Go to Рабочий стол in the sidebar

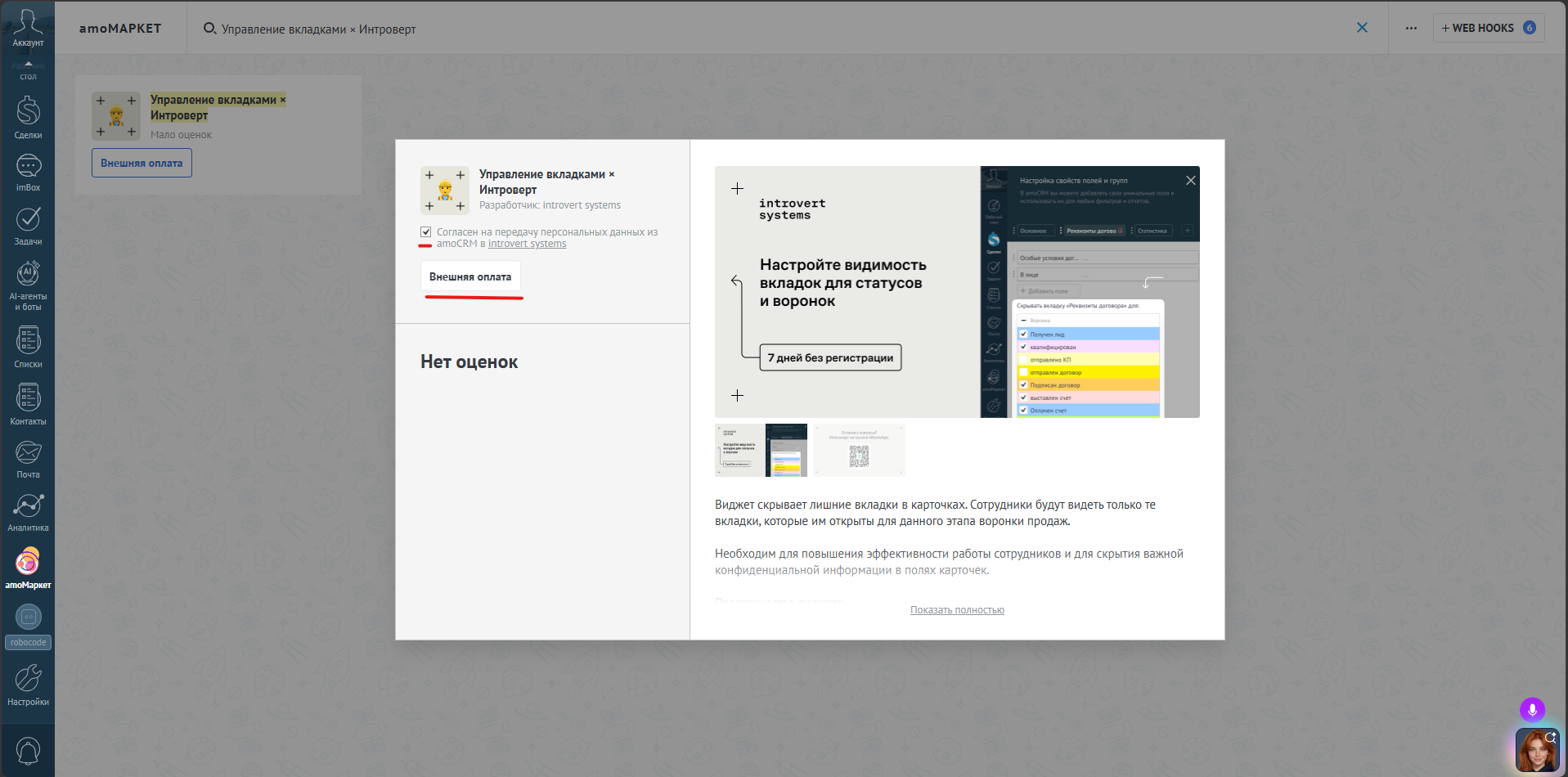(28, 70)
